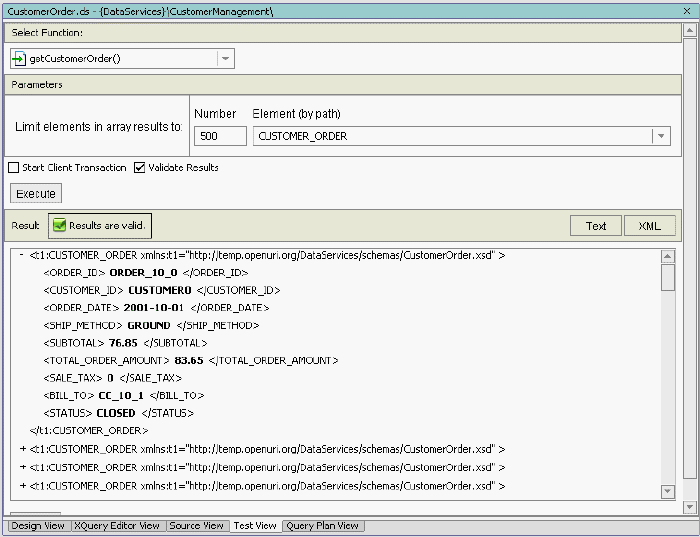This screenshot has height=537, width=700.
Task: Collapse the first CUSTOMER_ORDER node
Action: 21,255
